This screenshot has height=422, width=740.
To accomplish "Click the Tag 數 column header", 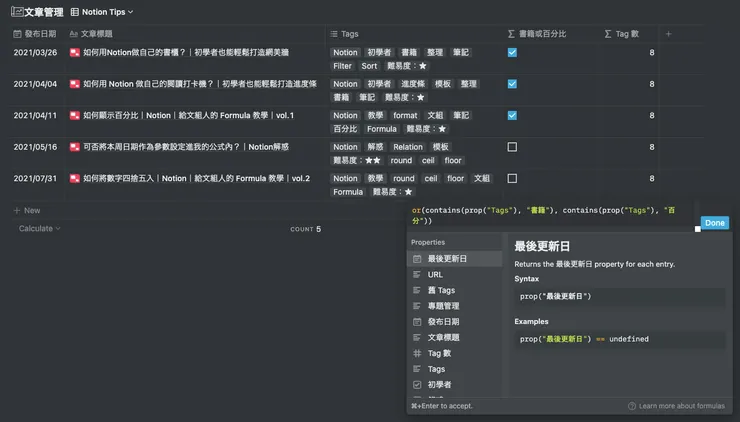I will coord(622,34).
